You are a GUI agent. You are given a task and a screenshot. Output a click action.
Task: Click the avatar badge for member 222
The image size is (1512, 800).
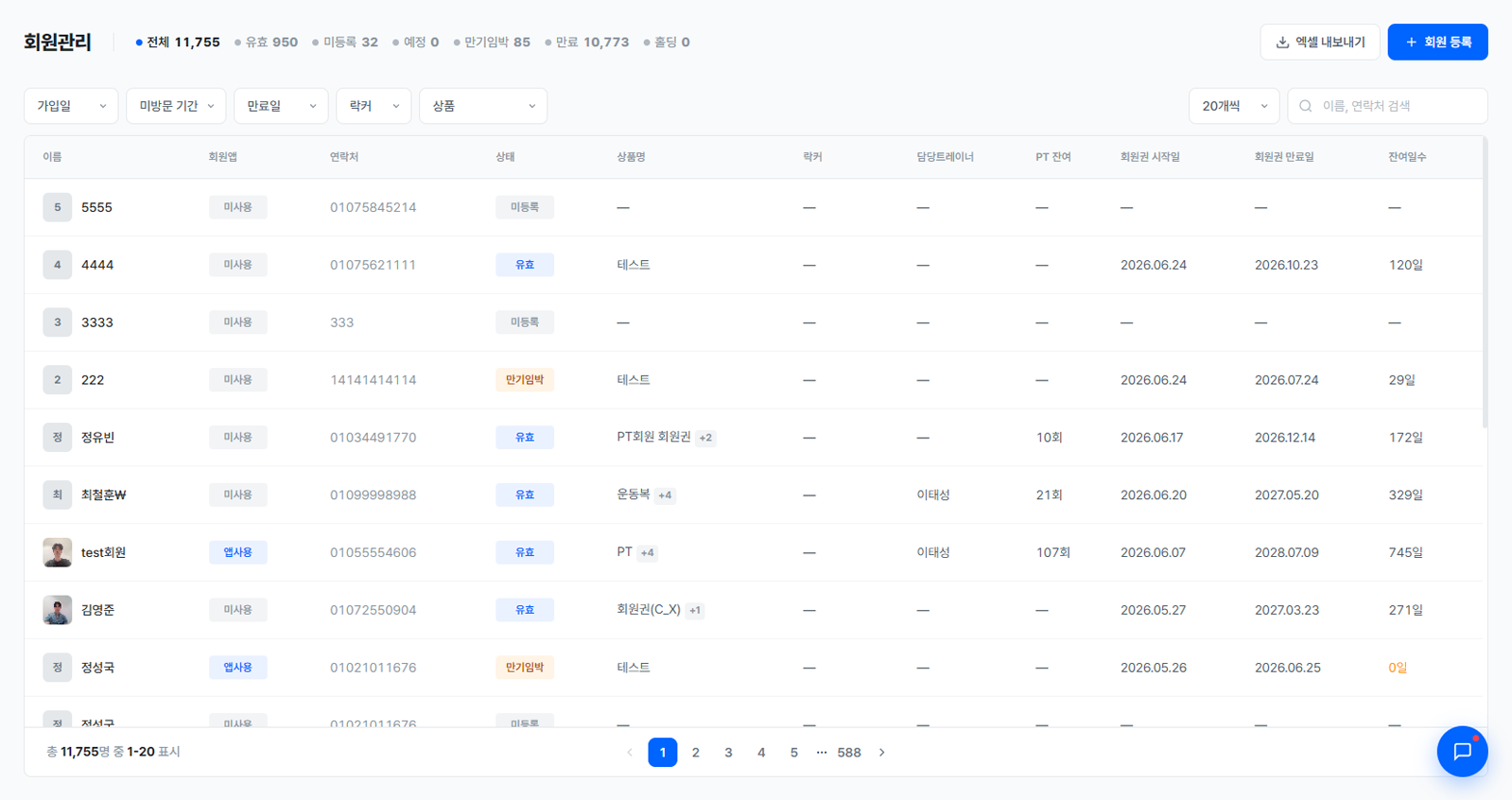point(57,380)
